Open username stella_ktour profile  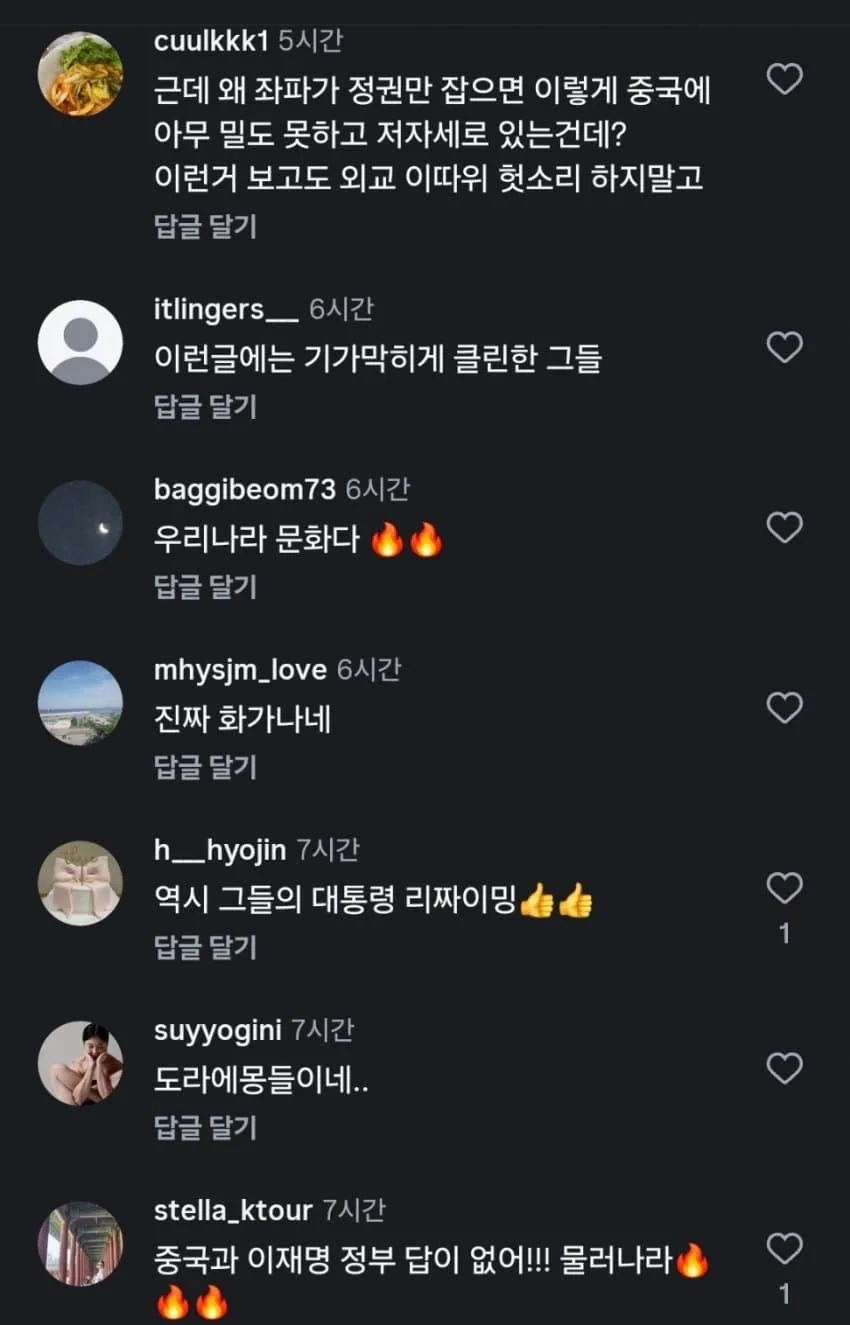(x=233, y=1210)
